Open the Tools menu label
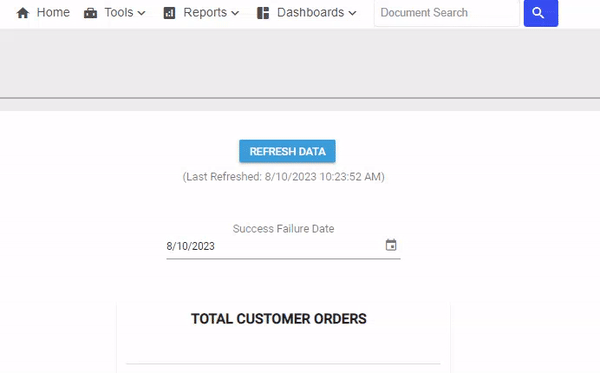The width and height of the screenshot is (600, 373). coord(119,13)
